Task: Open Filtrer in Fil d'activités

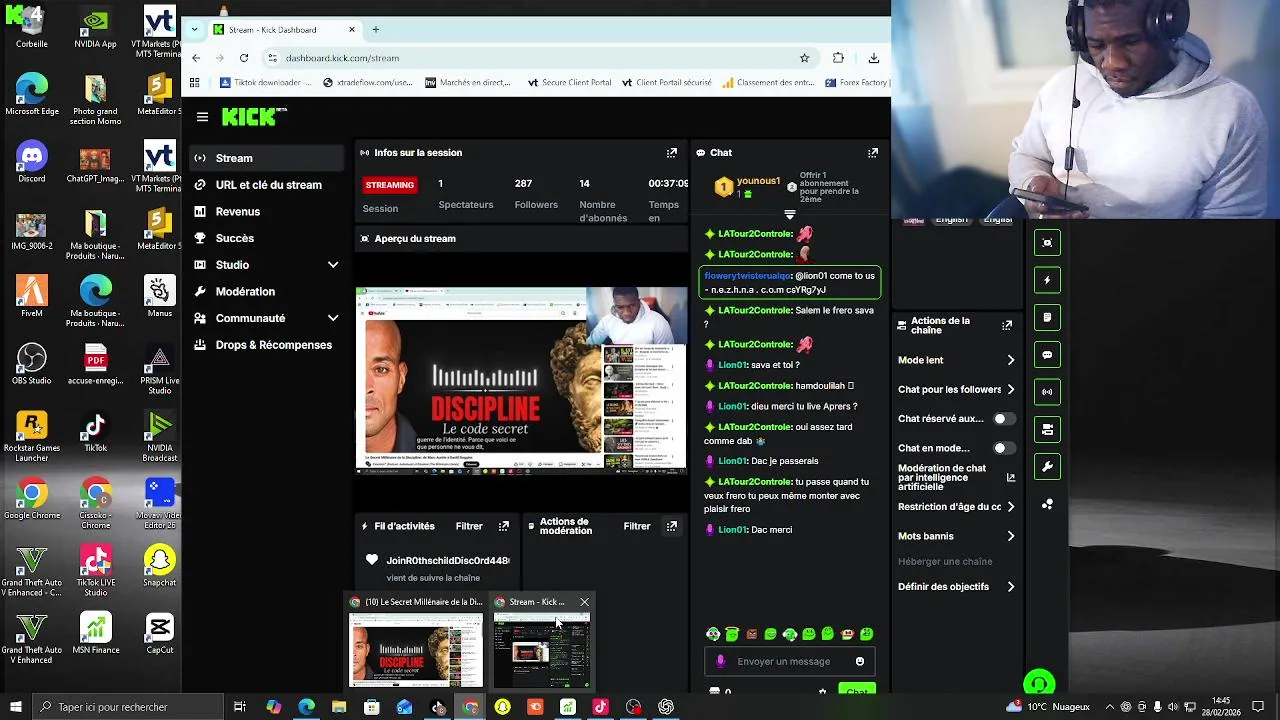Action: coord(469,526)
